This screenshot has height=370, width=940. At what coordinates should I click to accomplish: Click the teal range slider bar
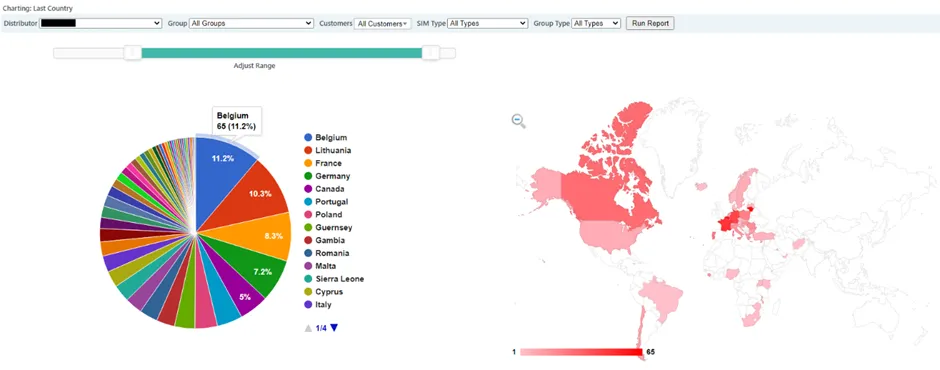282,53
